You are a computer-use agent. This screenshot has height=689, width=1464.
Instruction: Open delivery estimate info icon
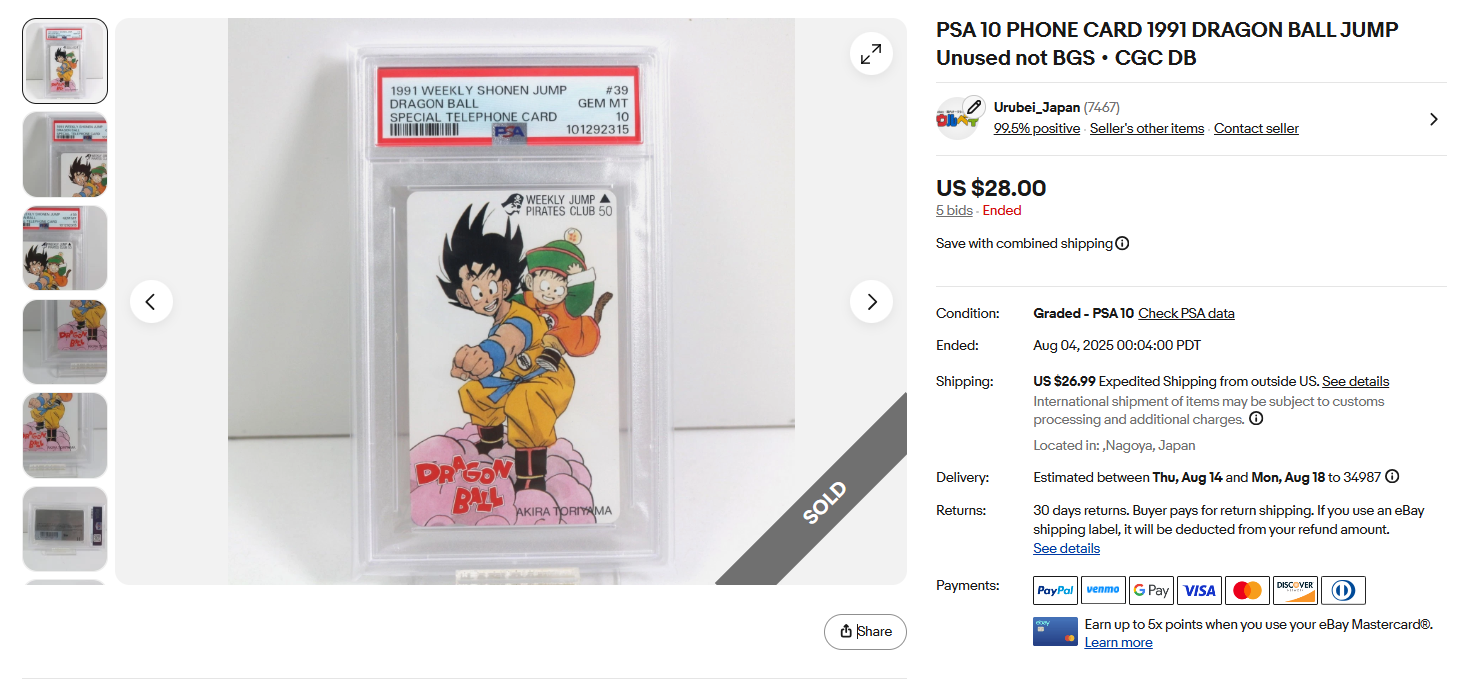click(1392, 477)
